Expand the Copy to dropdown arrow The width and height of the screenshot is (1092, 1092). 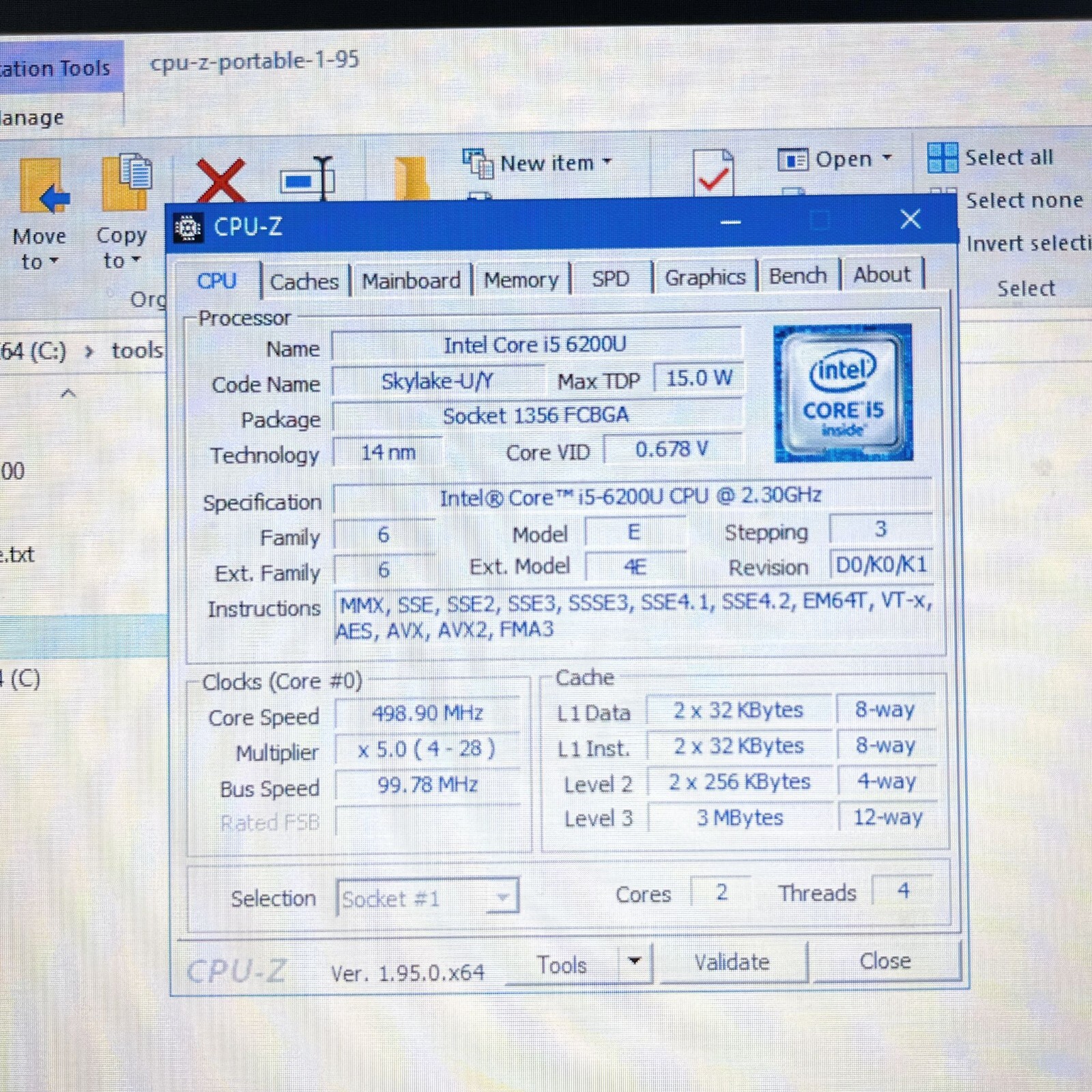coord(136,260)
